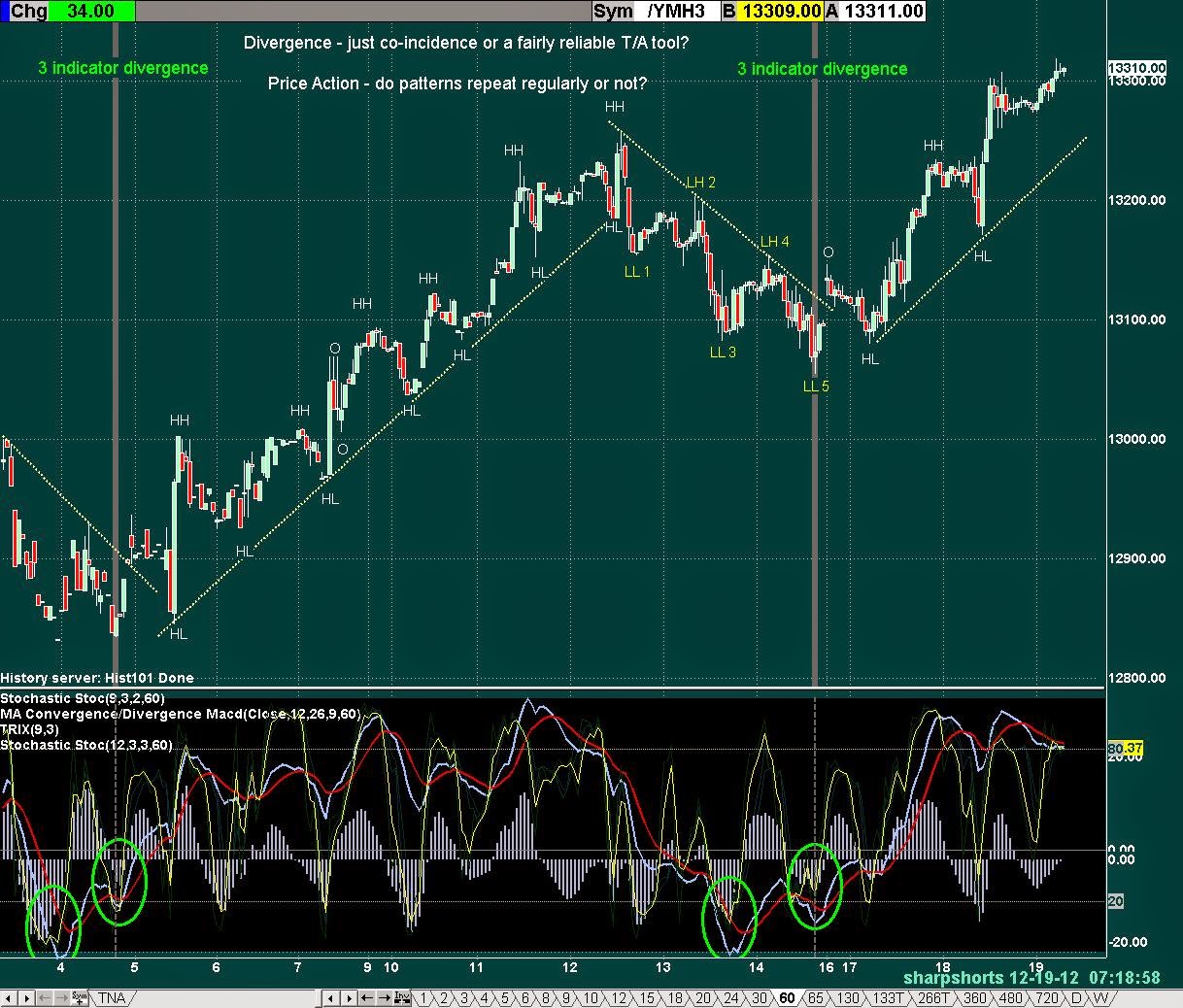Click the Stochastic Stoc(9,3,2,60) indicator label

point(83,698)
